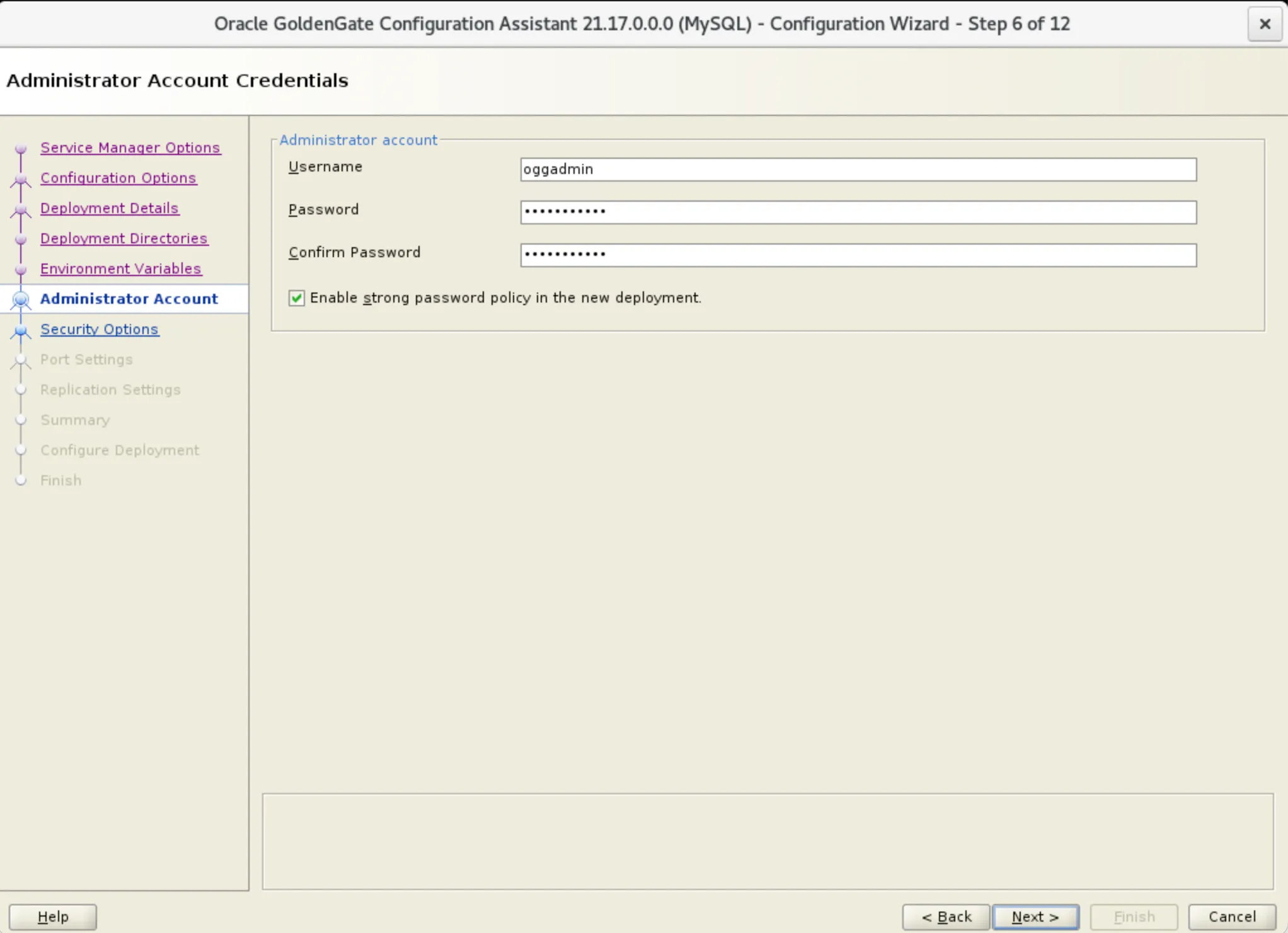Click the Port Settings step icon
This screenshot has height=933, width=1288.
20,361
